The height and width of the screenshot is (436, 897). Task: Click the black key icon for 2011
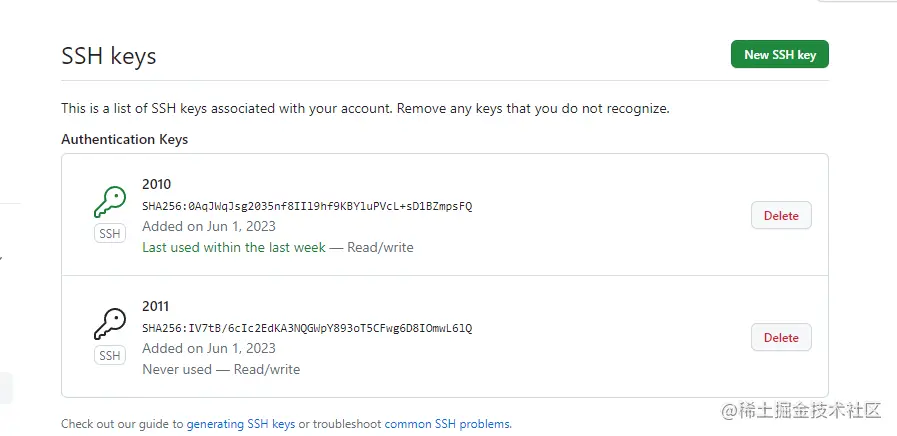click(109, 325)
